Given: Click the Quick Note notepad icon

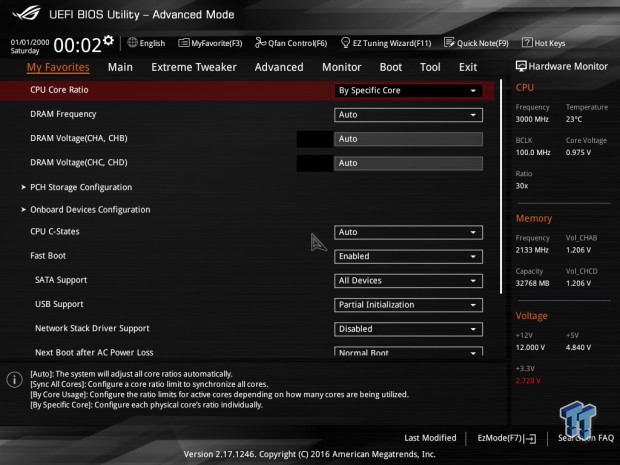Looking at the screenshot, I should (449, 42).
